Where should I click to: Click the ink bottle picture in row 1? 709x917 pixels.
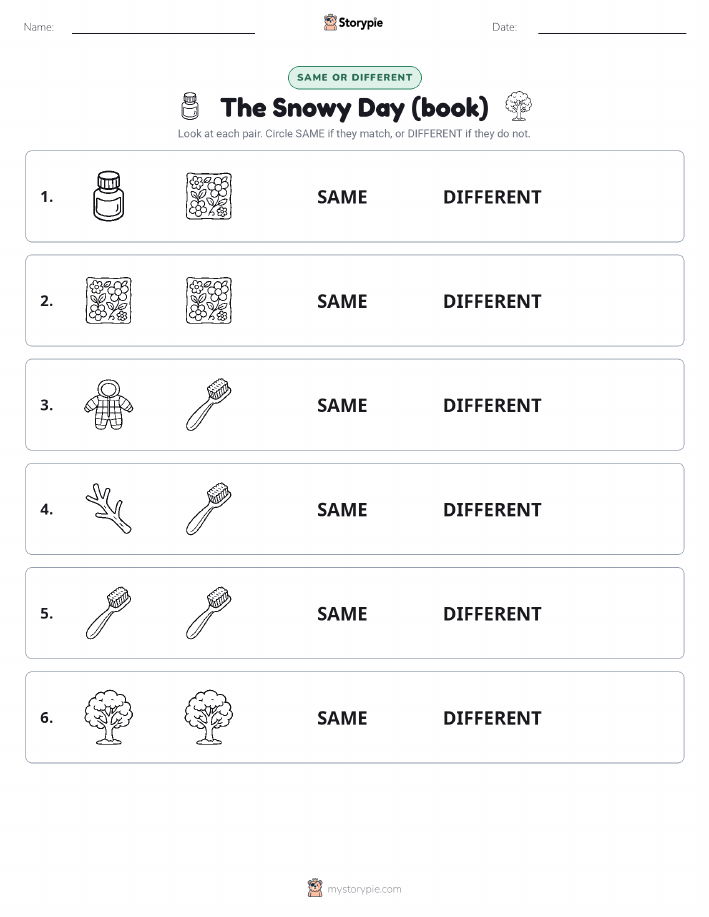[x=108, y=196]
